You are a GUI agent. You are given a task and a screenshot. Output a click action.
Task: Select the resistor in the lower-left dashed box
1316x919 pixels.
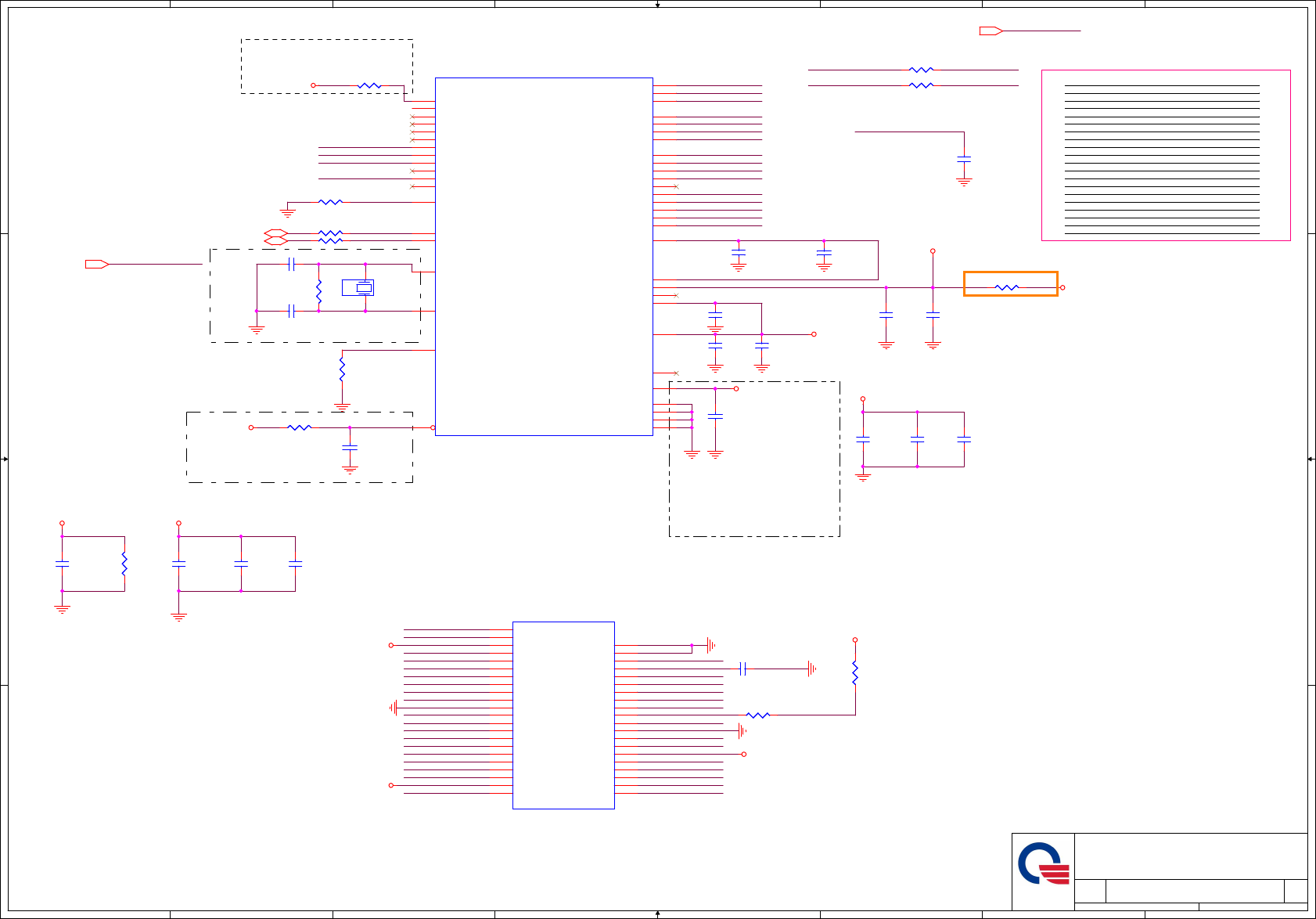click(x=300, y=427)
